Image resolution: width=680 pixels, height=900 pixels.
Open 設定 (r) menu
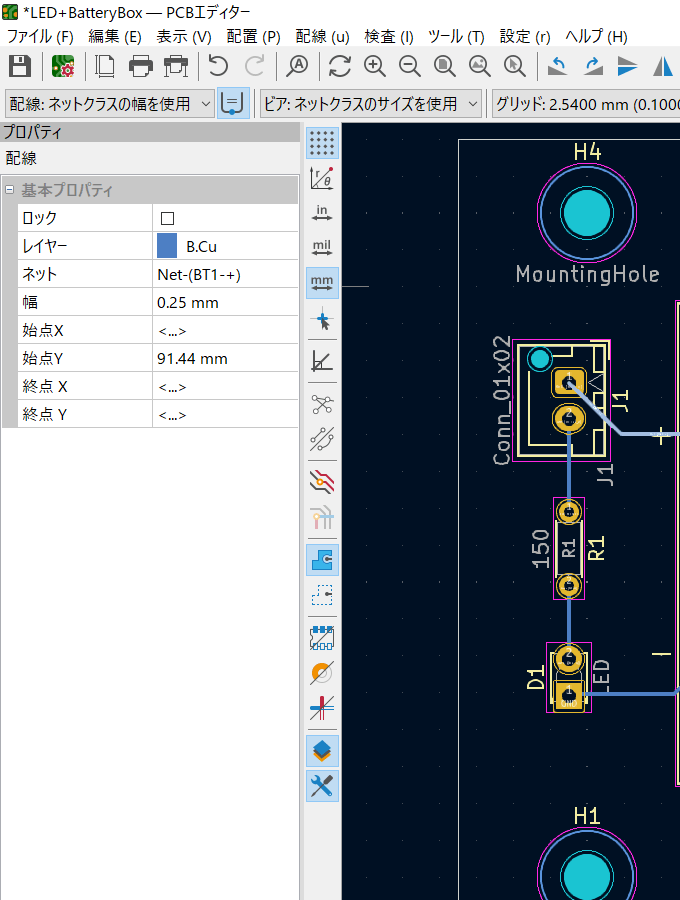pos(525,37)
